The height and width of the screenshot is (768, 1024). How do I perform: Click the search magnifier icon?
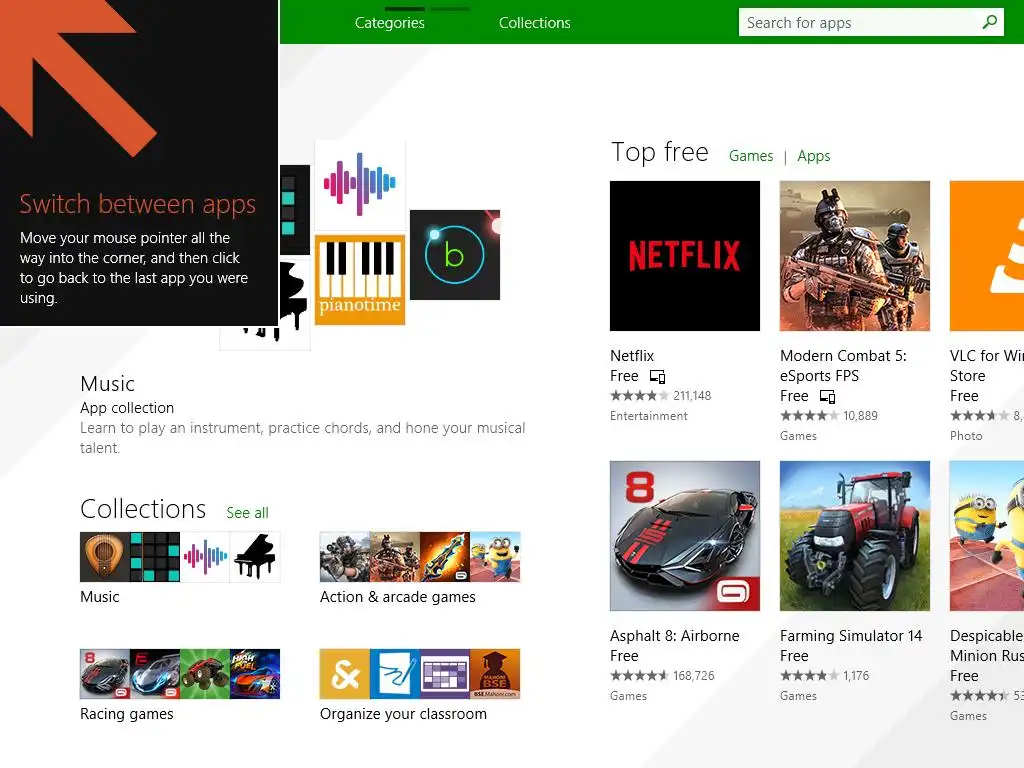pyautogui.click(x=989, y=22)
